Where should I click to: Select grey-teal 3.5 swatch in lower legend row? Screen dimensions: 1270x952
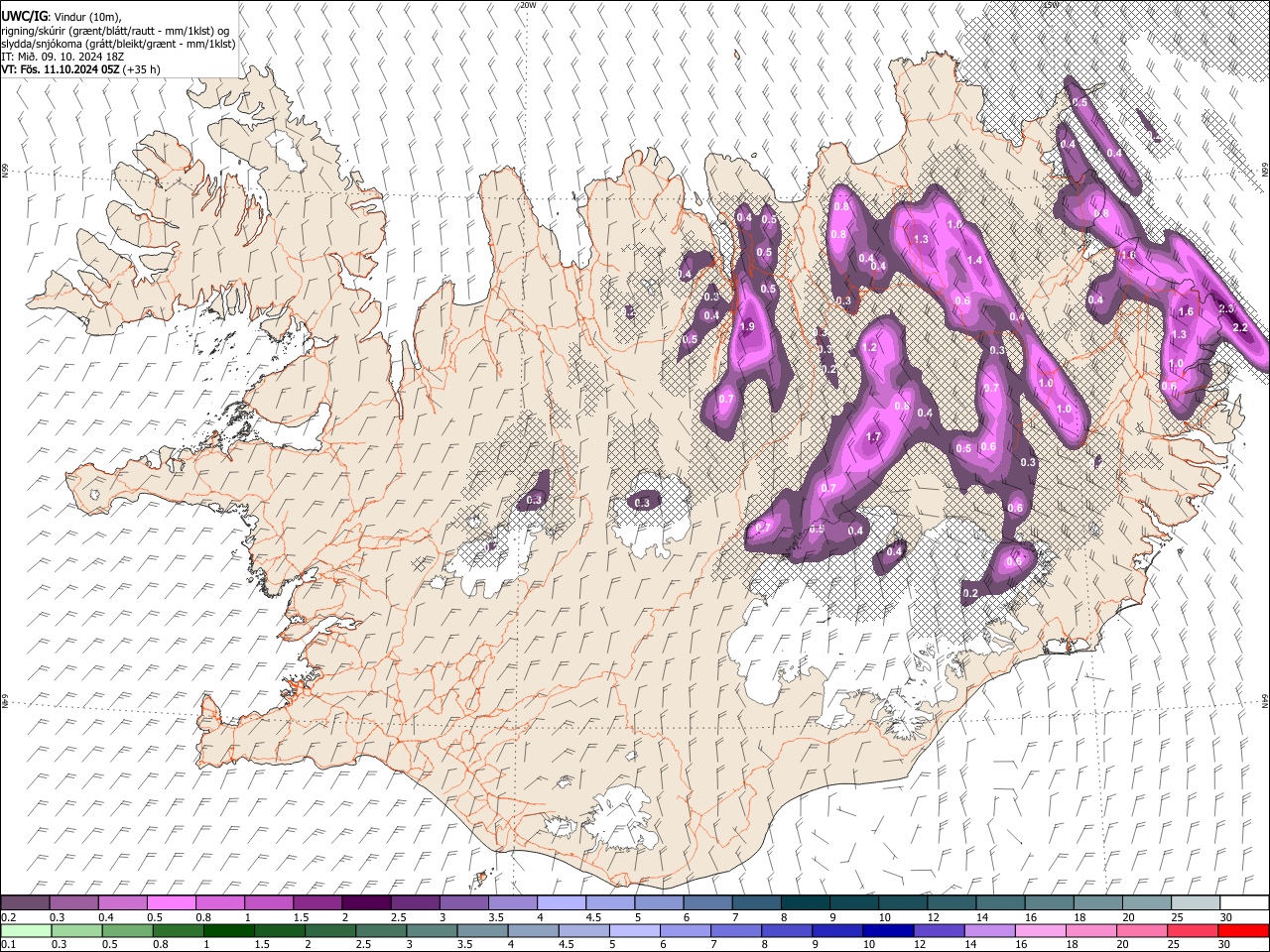click(x=481, y=930)
